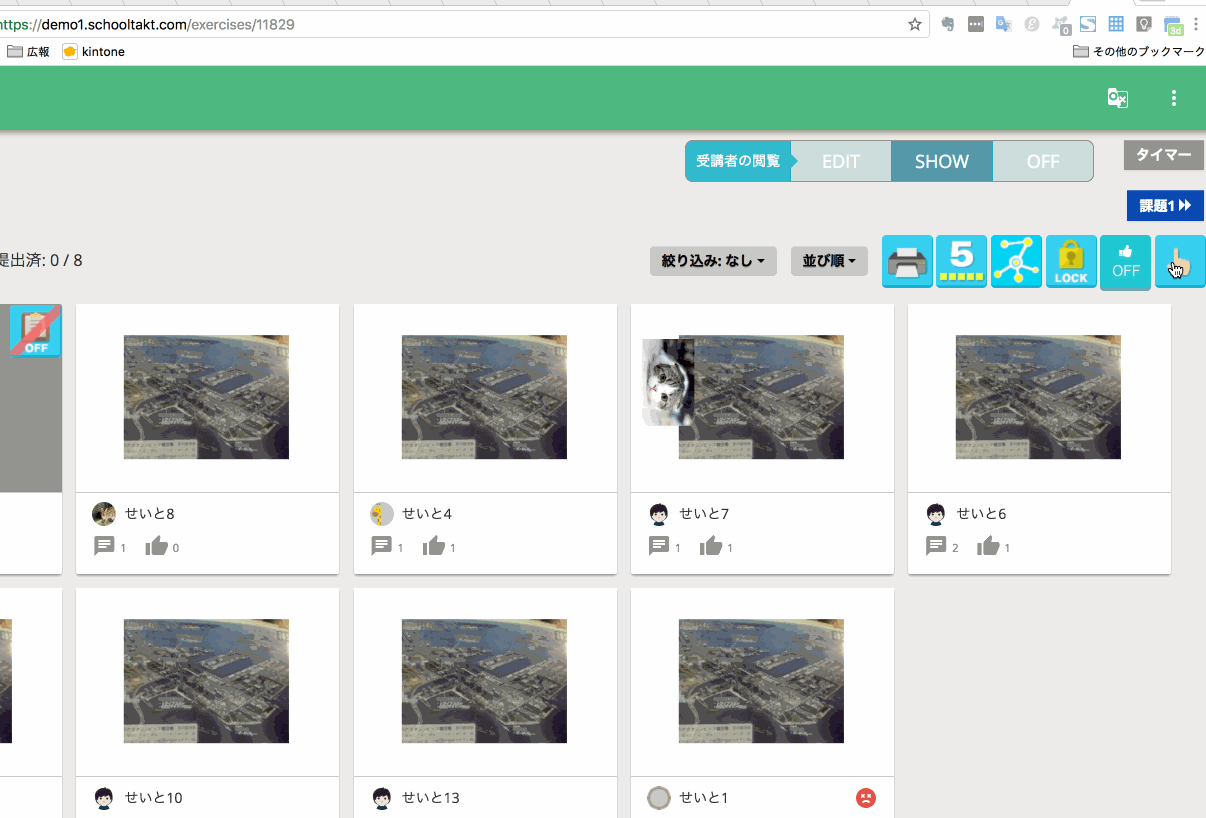This screenshot has width=1206, height=818.
Task: Click the cat photo on せいと7's card
Action: (667, 383)
